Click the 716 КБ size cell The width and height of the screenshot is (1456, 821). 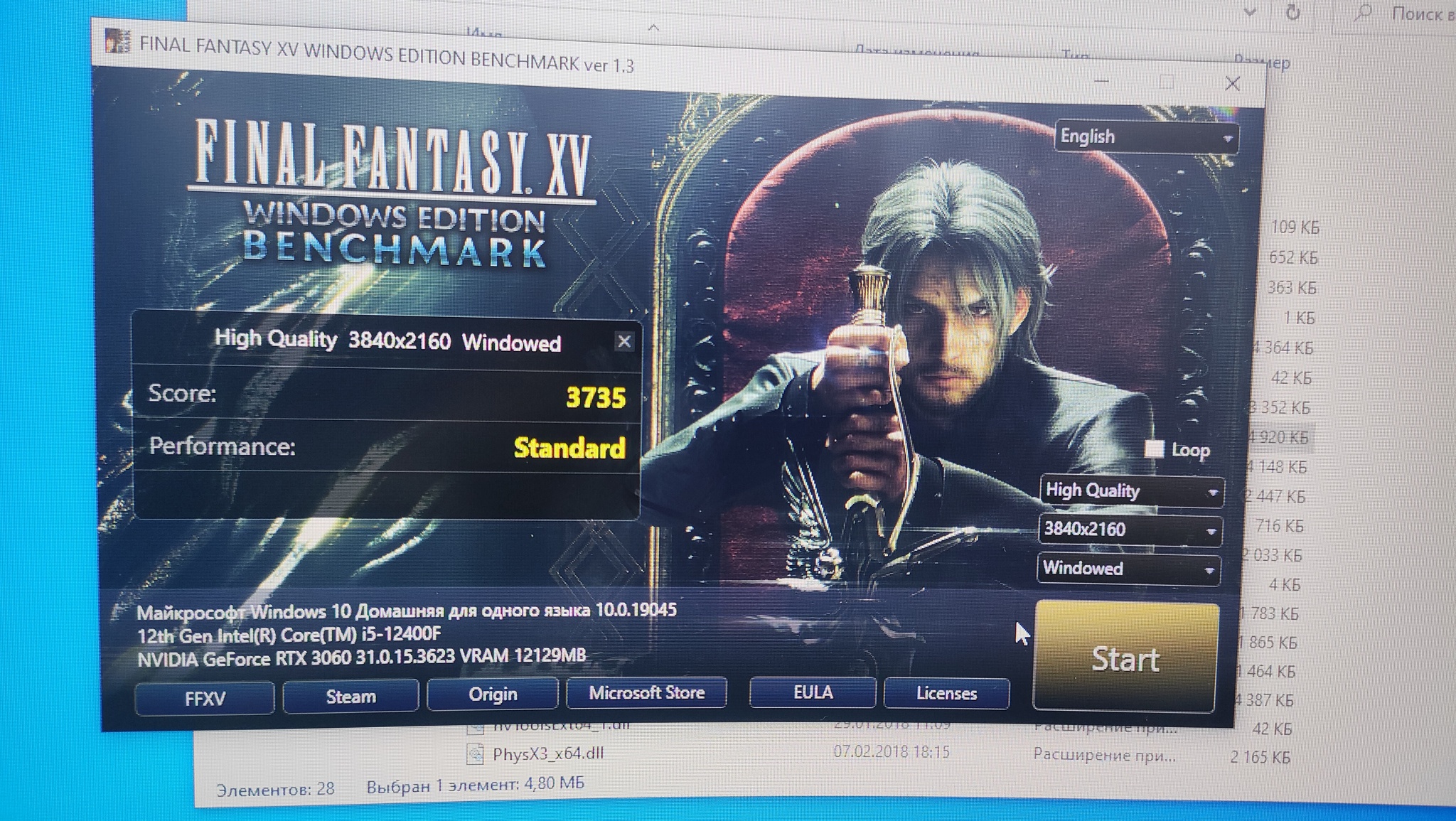[1279, 526]
